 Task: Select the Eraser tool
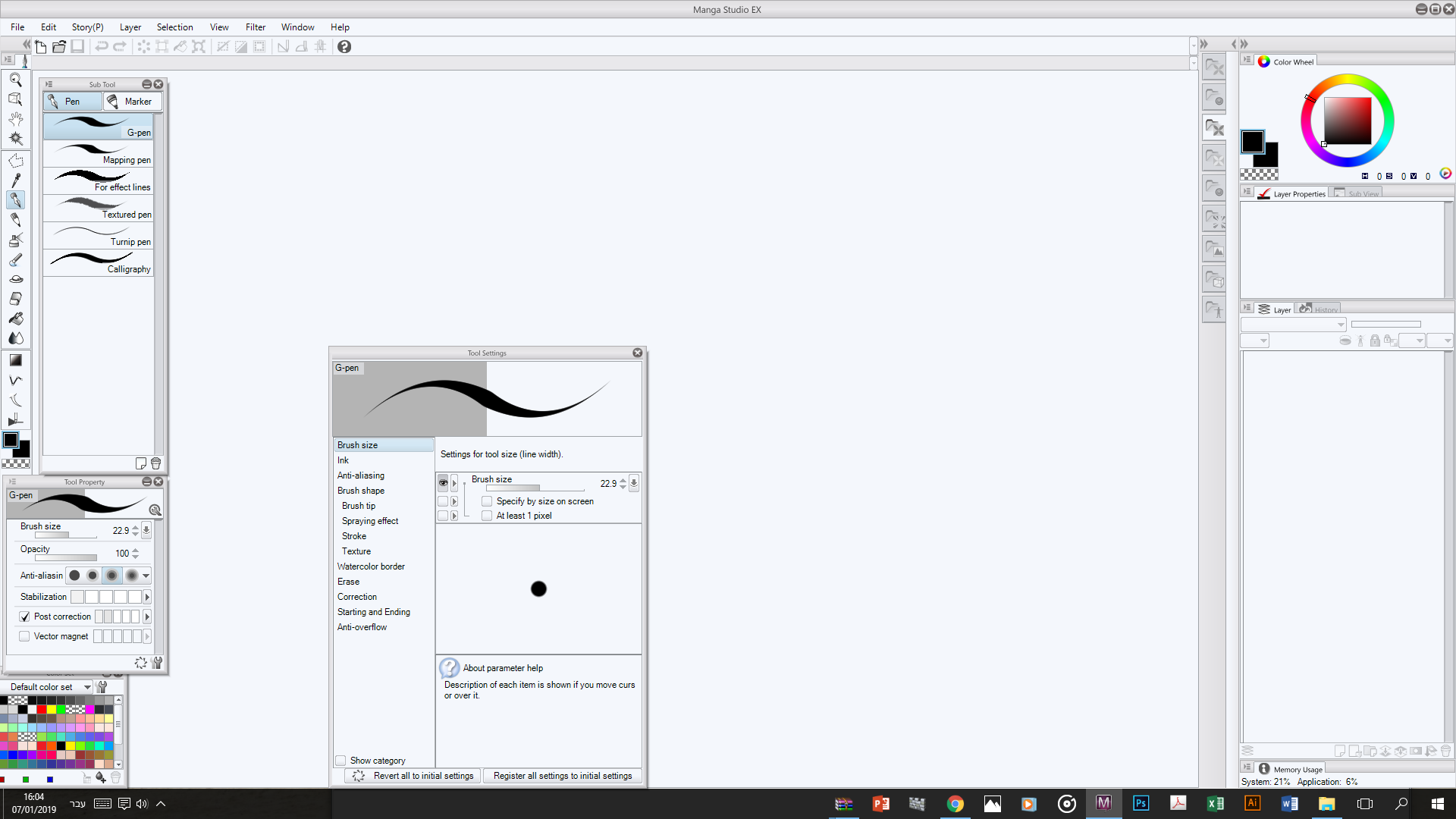click(x=15, y=299)
